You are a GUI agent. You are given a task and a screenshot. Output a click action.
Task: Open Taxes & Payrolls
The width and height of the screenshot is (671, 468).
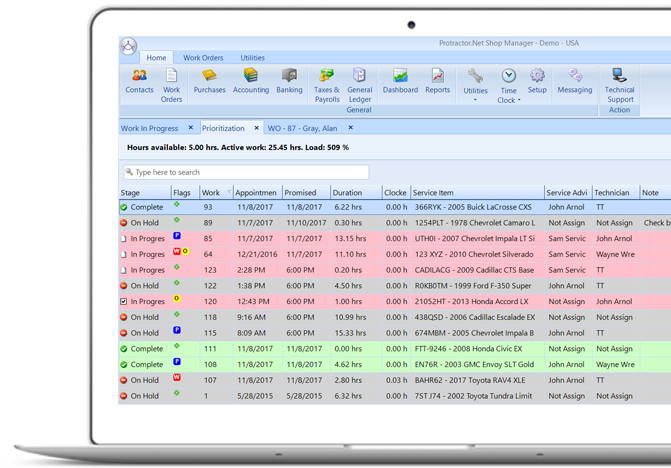tap(327, 86)
